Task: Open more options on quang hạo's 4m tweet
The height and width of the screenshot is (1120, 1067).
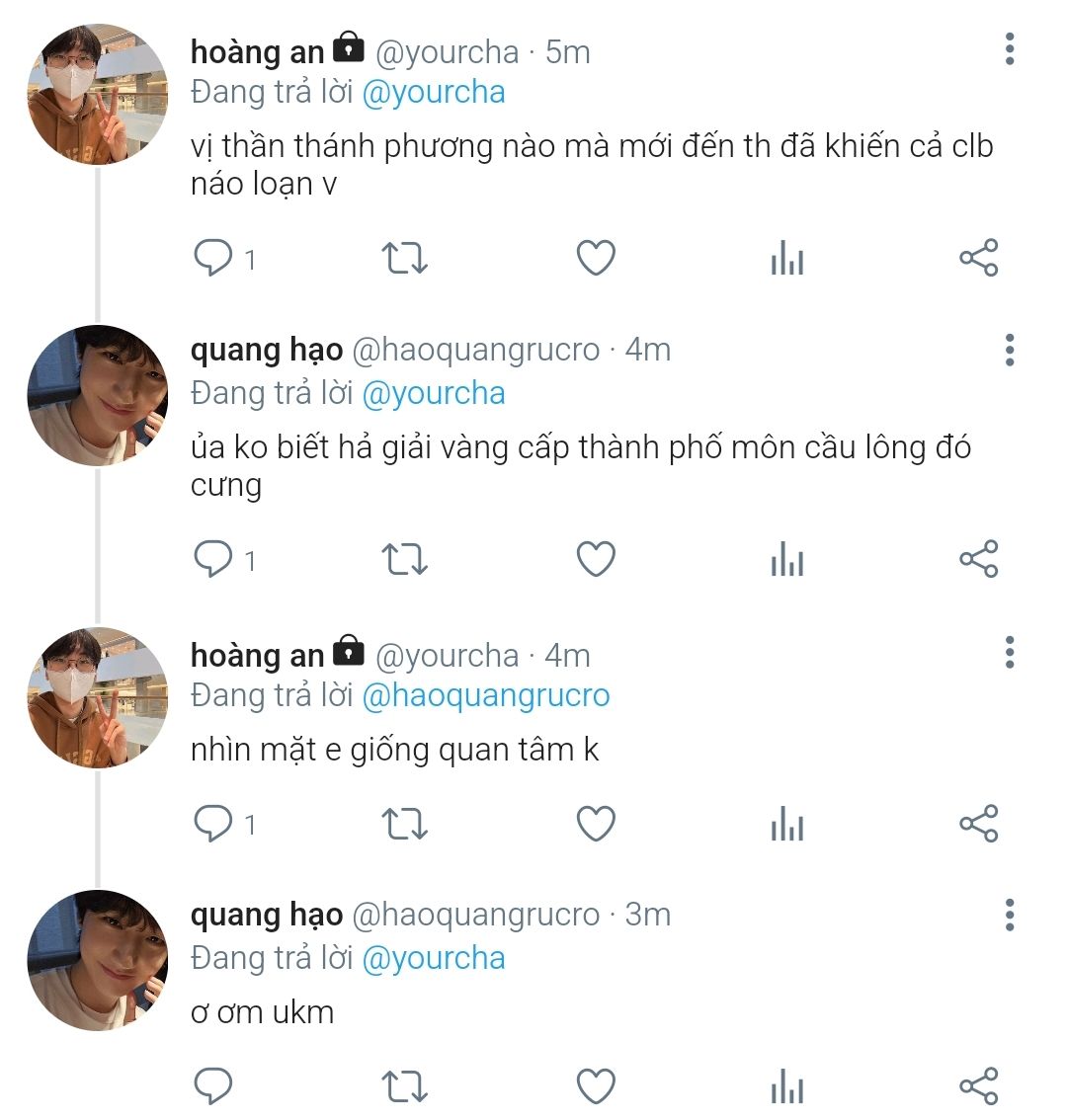Action: 1009,351
